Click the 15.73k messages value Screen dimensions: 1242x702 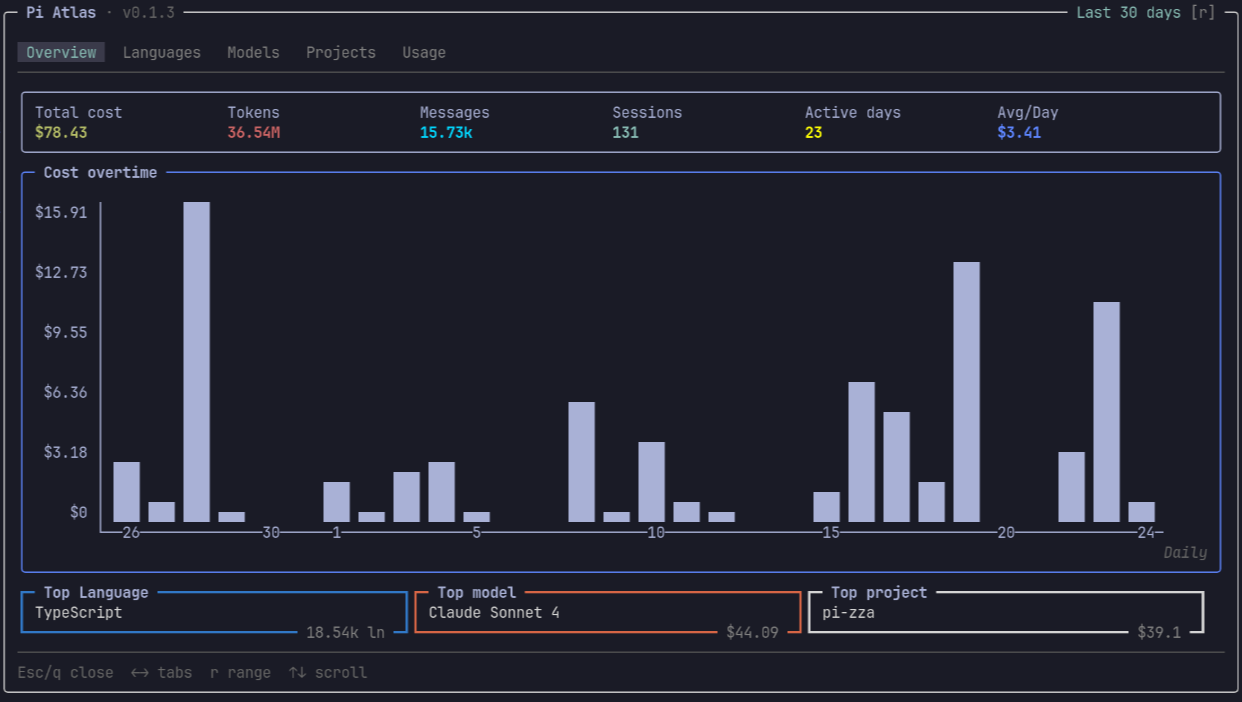coord(446,132)
